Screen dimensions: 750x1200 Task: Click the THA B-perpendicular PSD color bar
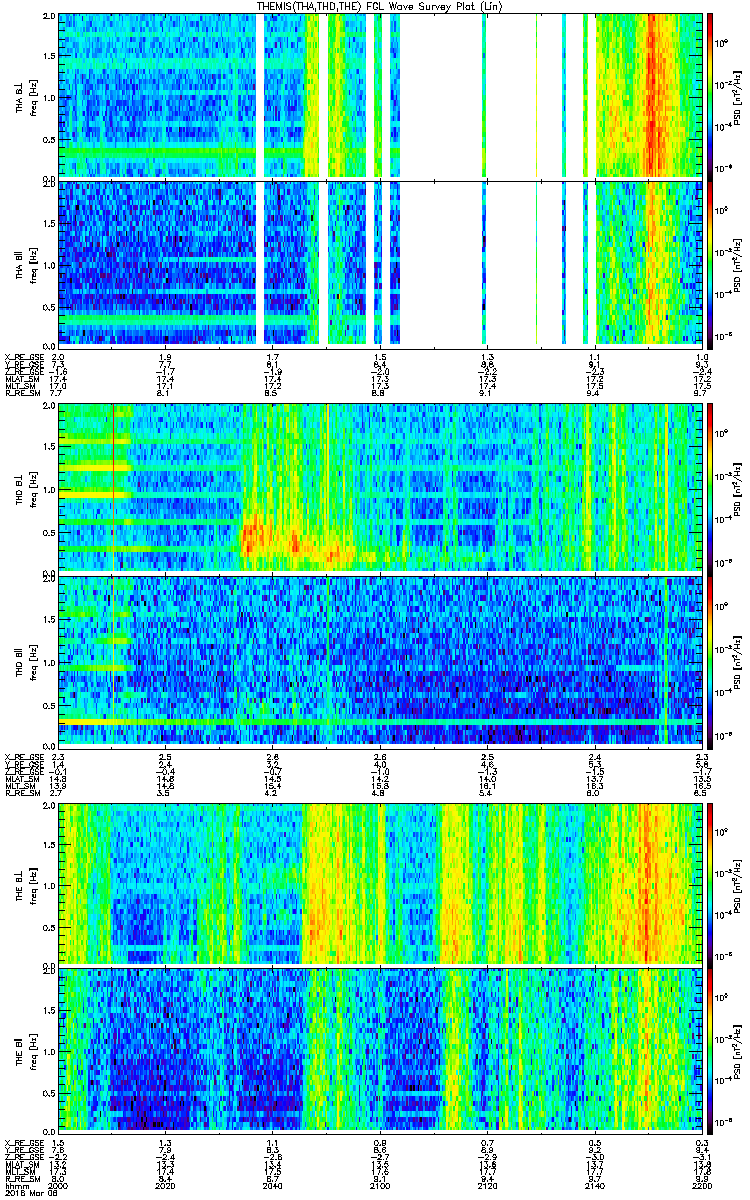711,95
